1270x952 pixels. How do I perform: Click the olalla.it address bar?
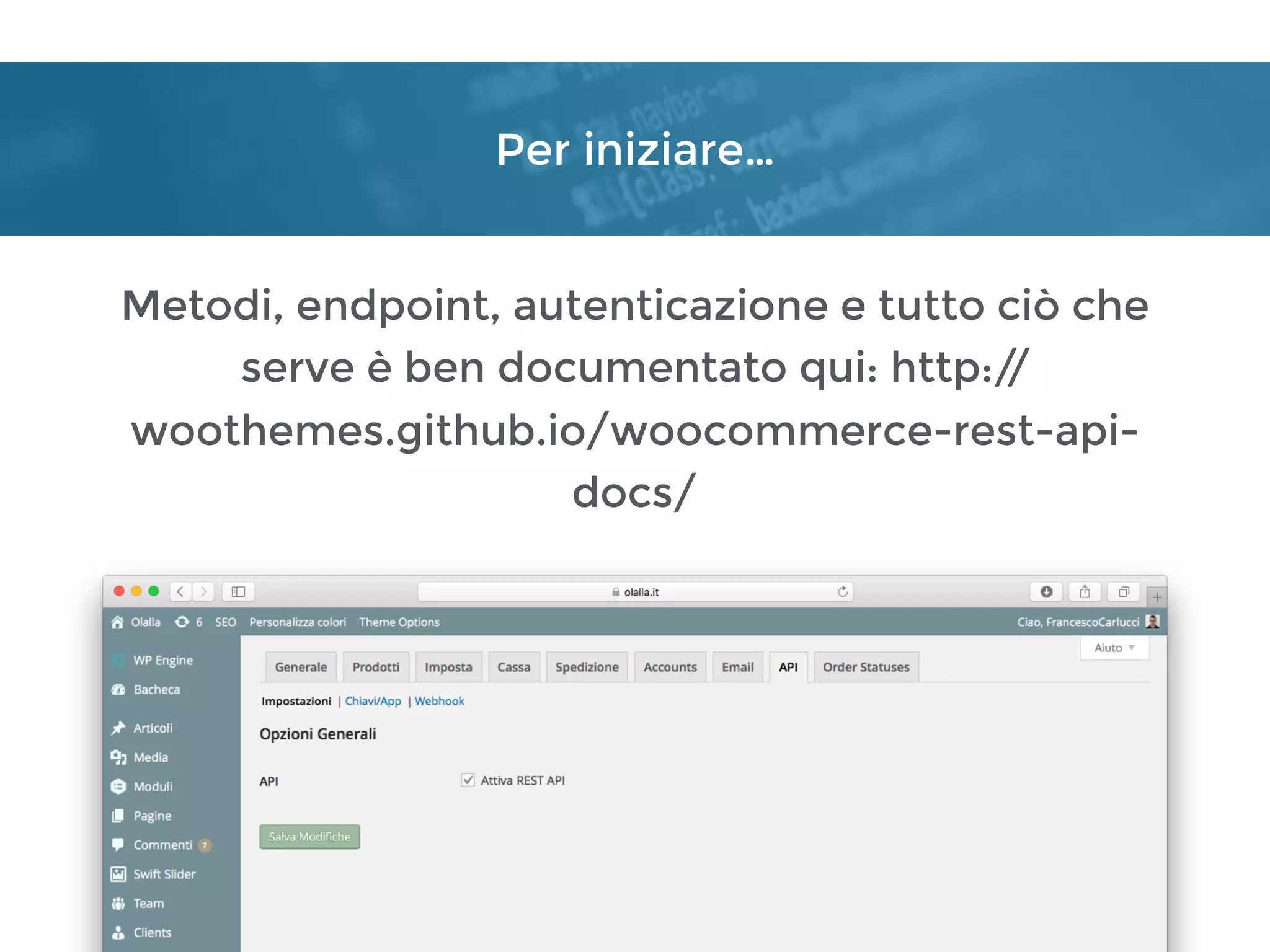[635, 592]
